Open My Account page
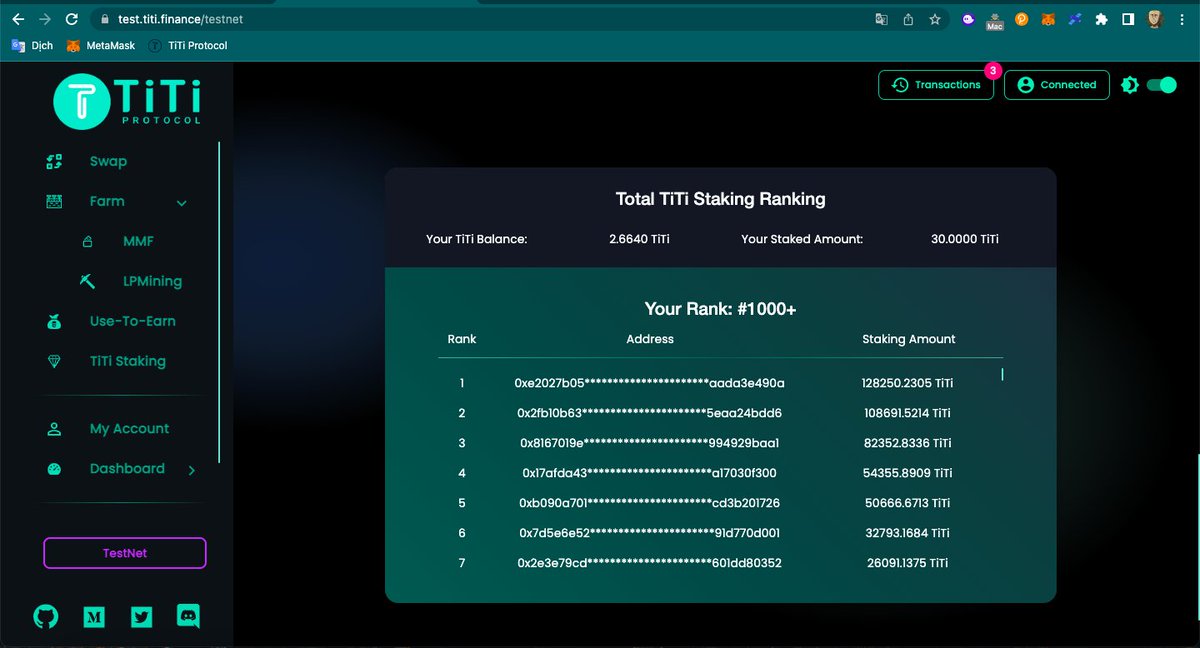The width and height of the screenshot is (1200, 648). pyautogui.click(x=129, y=428)
